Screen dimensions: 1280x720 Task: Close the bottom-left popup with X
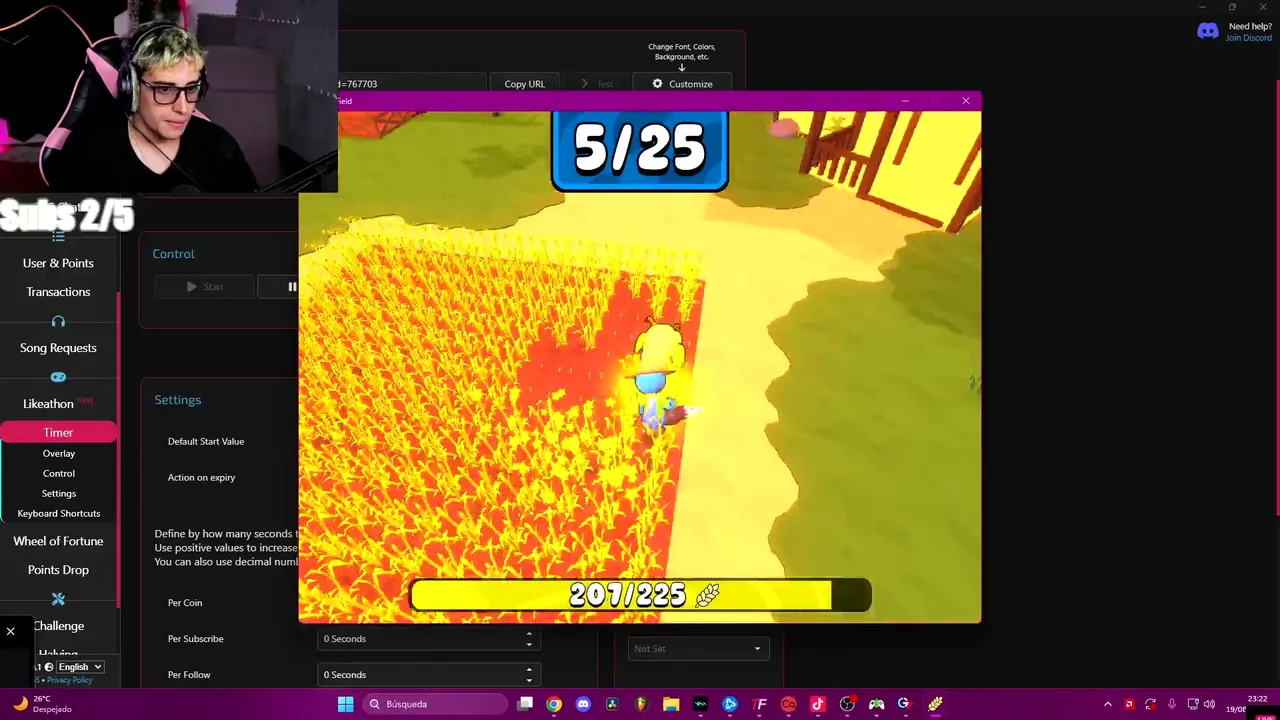point(10,631)
